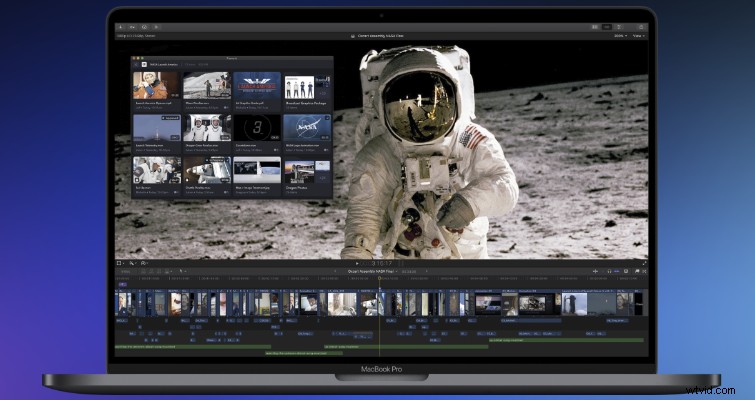The image size is (755, 400).
Task: Play the viewer using the play button
Action: coord(357,264)
